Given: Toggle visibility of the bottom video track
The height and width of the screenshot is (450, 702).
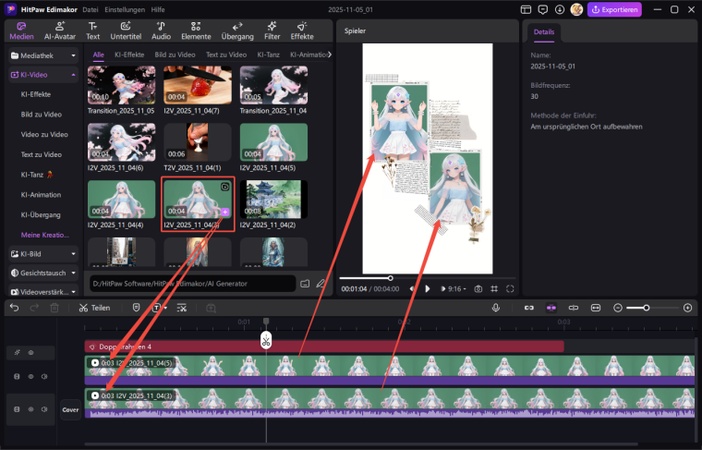Looking at the screenshot, I should tap(31, 409).
